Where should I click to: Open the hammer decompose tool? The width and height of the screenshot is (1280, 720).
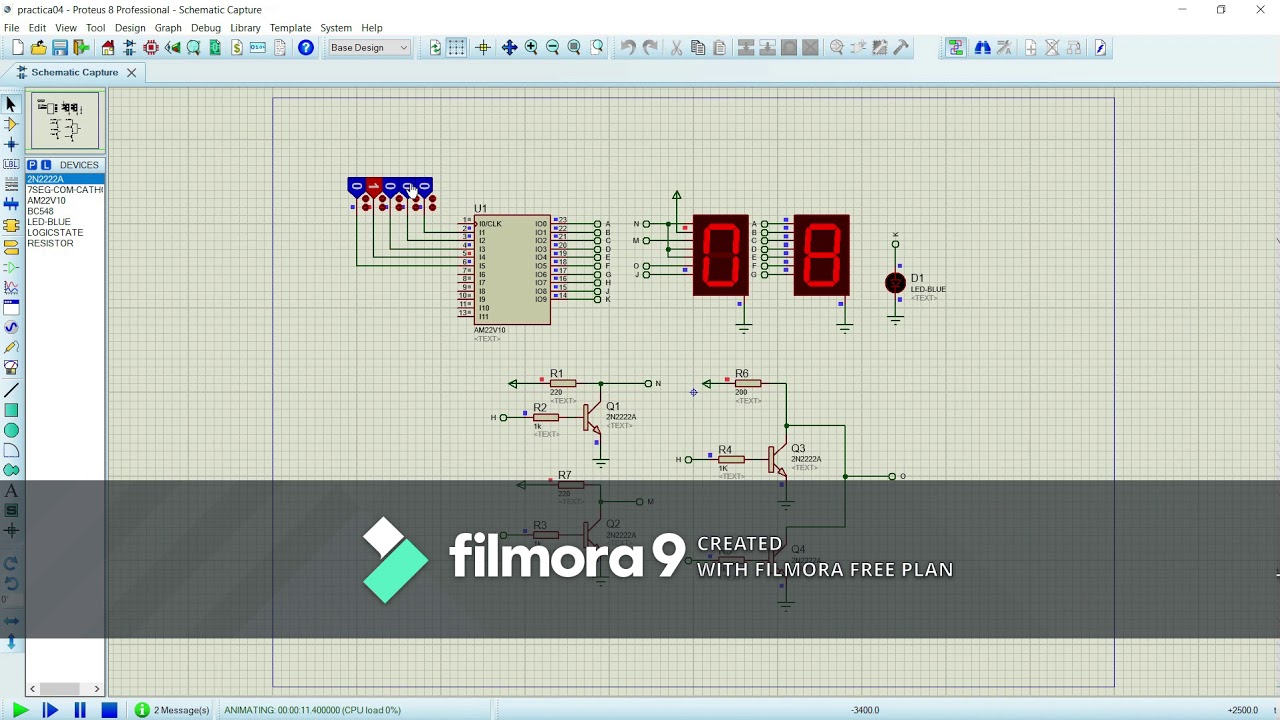click(x=901, y=48)
